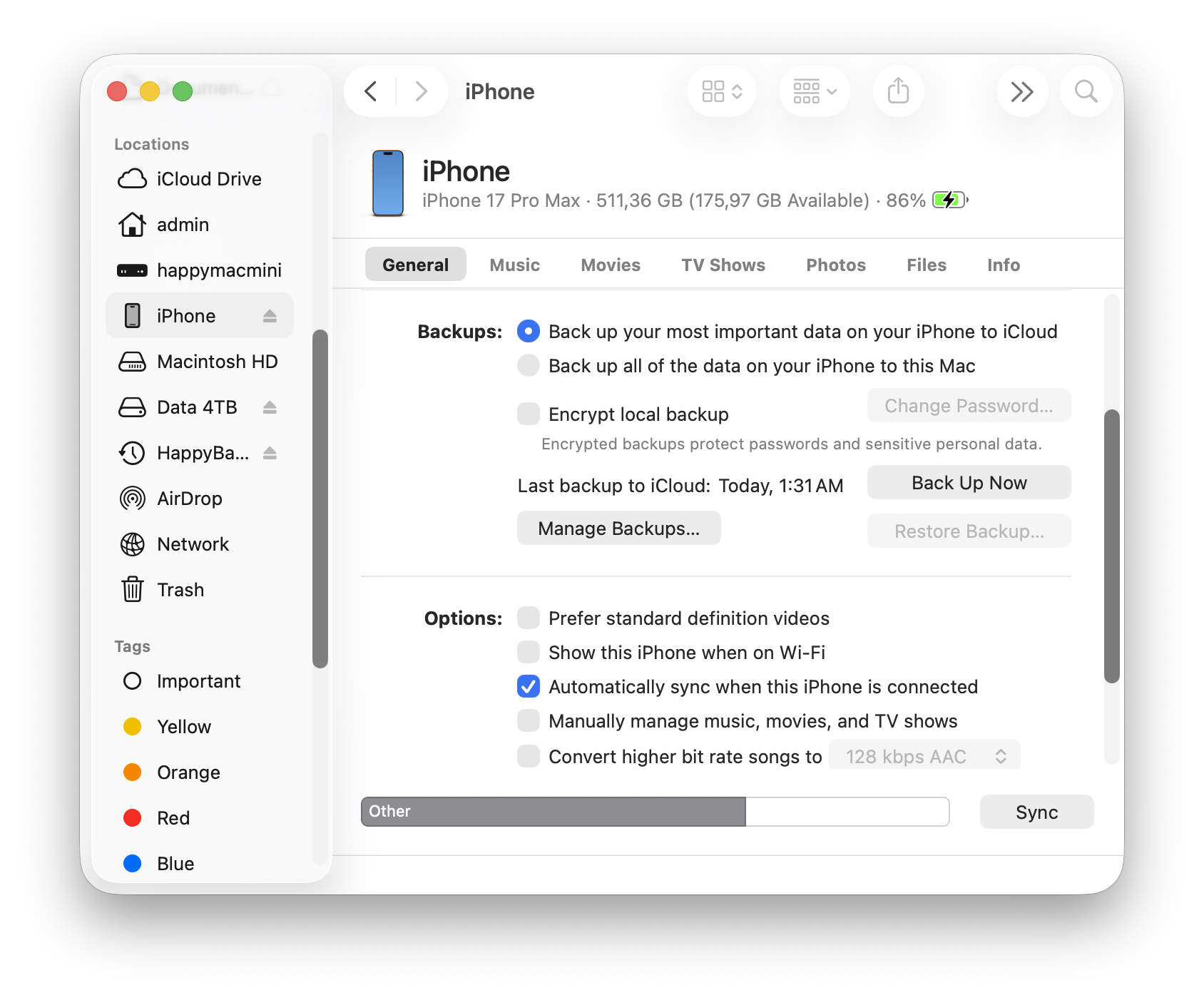Viewport: 1204px width, 1000px height.
Task: Enable Show this iPhone when on Wi-Fi
Action: click(x=529, y=652)
